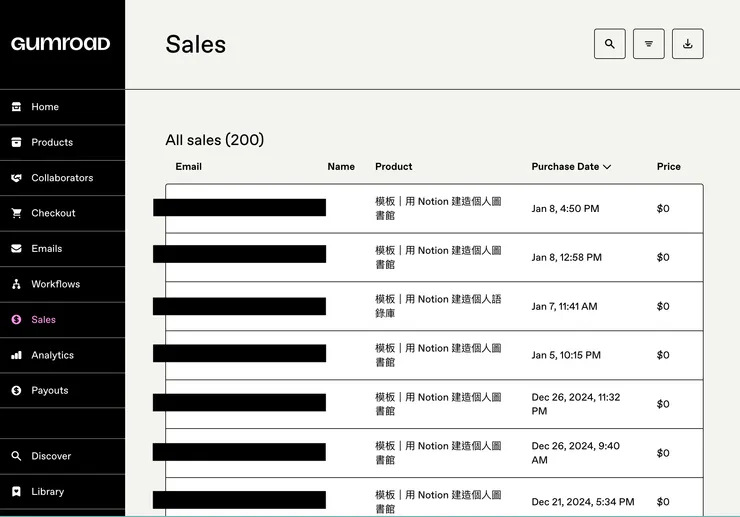The width and height of the screenshot is (740, 517).
Task: Click the Checkout cart icon
Action: 16,213
